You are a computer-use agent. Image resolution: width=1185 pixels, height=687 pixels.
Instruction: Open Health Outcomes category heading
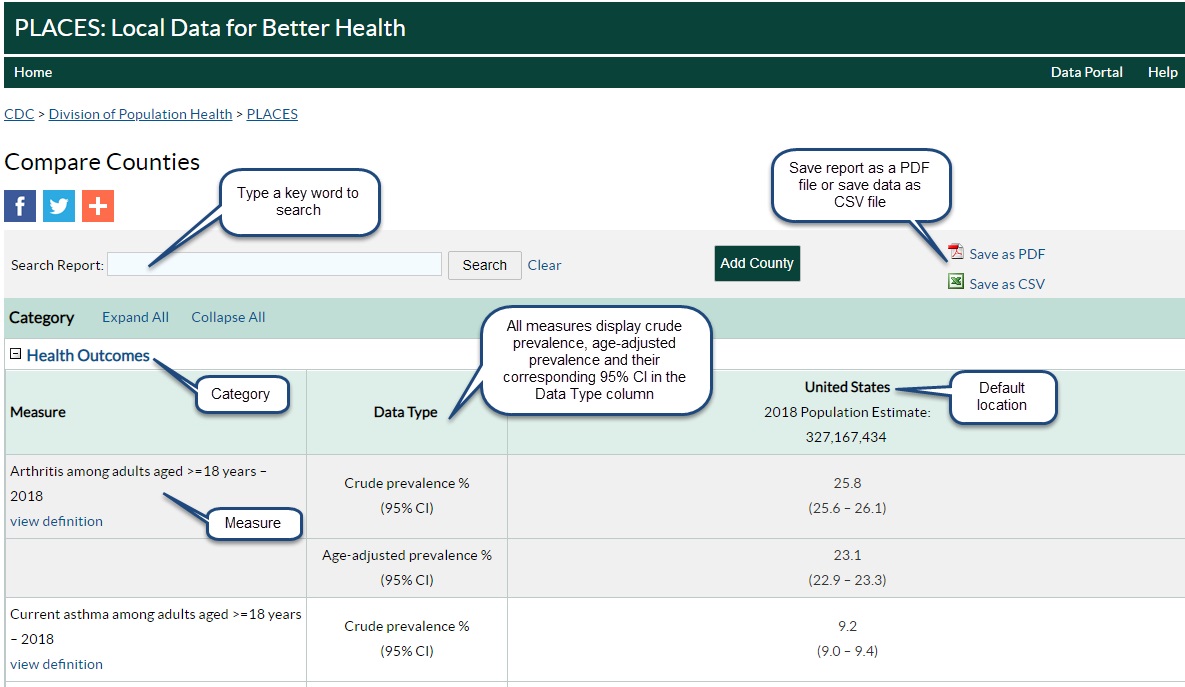[x=88, y=355]
